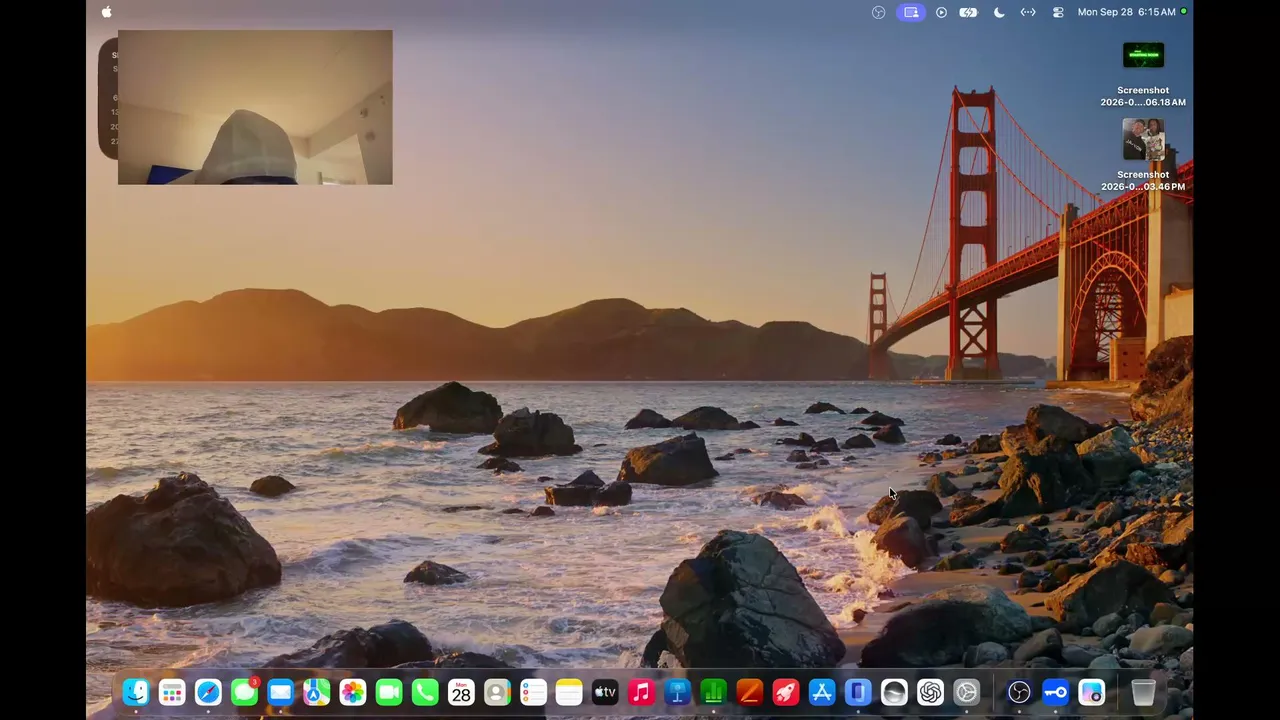This screenshot has height=720, width=1280.
Task: Open the Trash
Action: pyautogui.click(x=1143, y=692)
